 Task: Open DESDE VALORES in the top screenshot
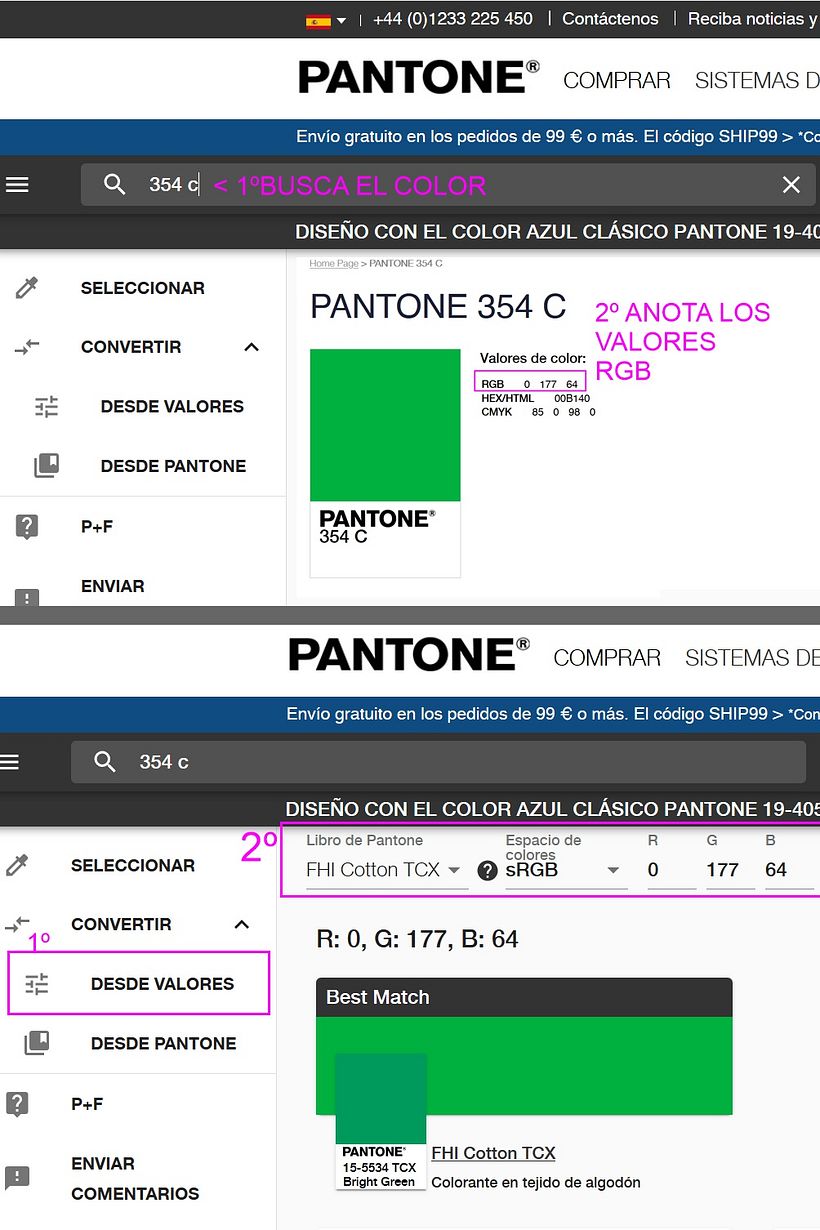click(x=172, y=407)
